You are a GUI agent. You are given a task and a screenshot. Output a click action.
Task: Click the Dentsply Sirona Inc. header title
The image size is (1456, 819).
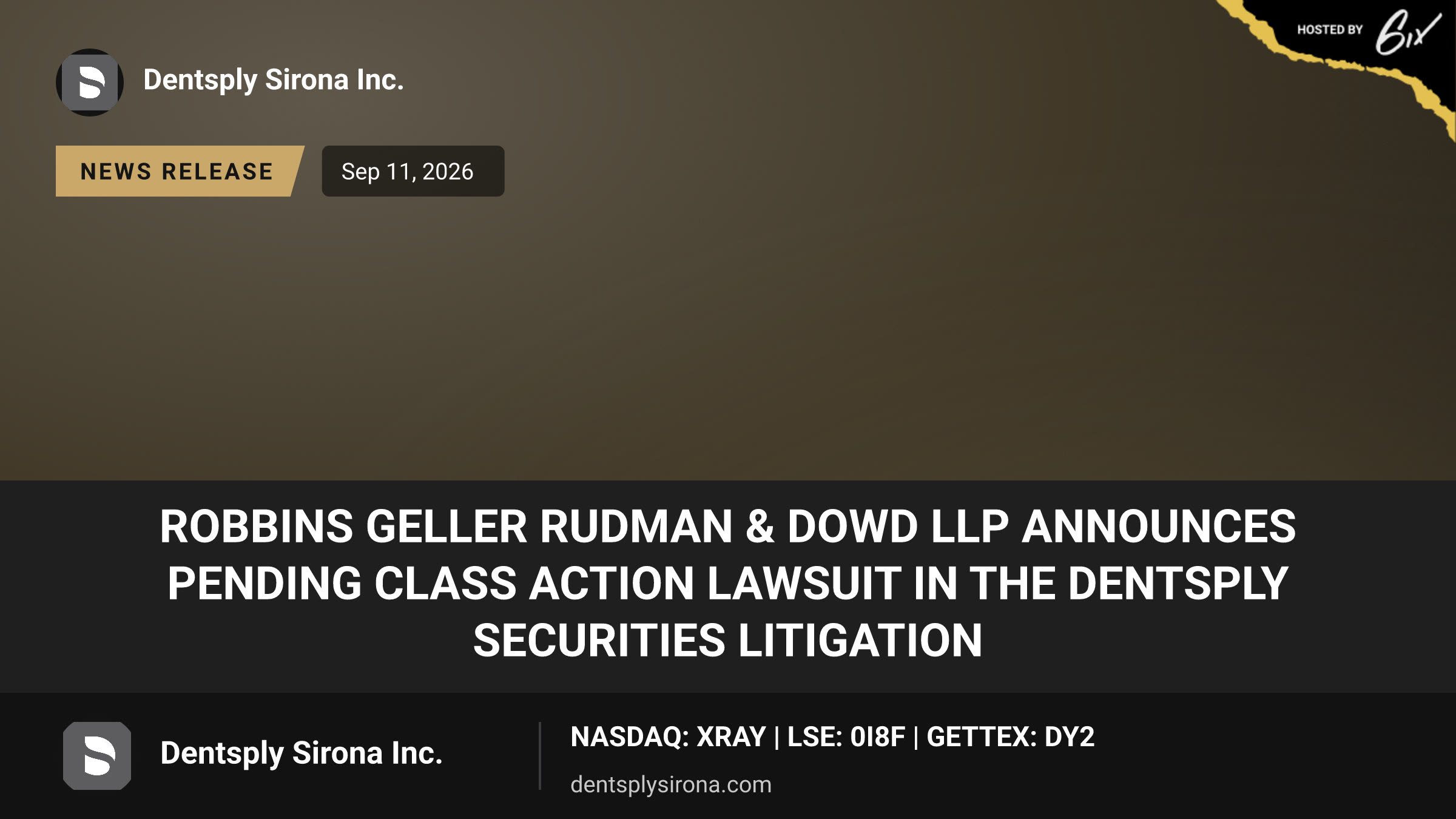[x=274, y=80]
